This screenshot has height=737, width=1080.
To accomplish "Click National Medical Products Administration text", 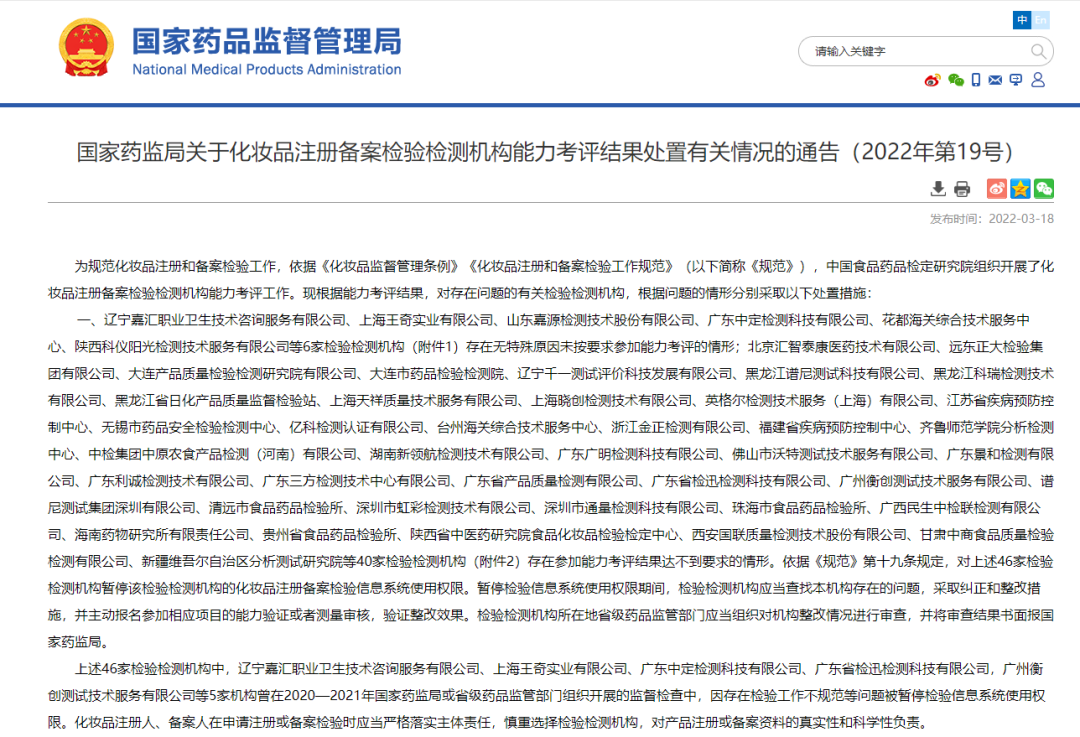I will 267,70.
